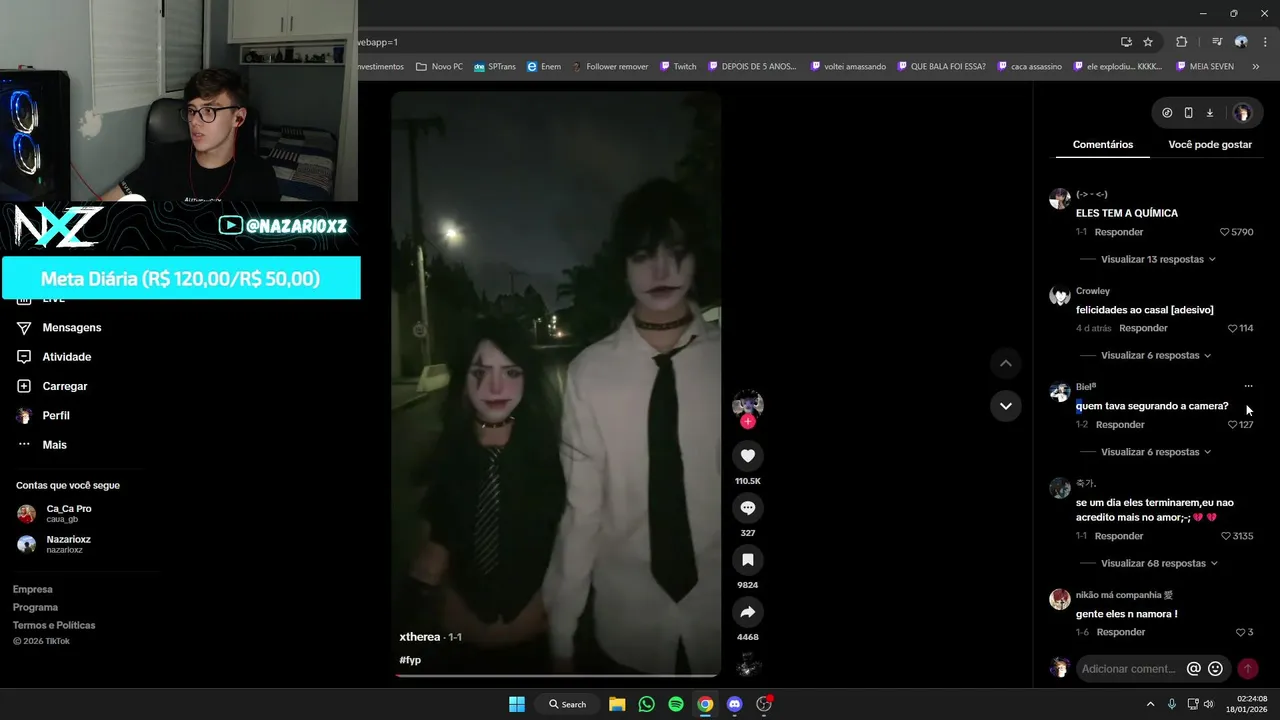Like the se um dia eles terminarem comment
Screen dimensions: 1280x720
[1226, 536]
